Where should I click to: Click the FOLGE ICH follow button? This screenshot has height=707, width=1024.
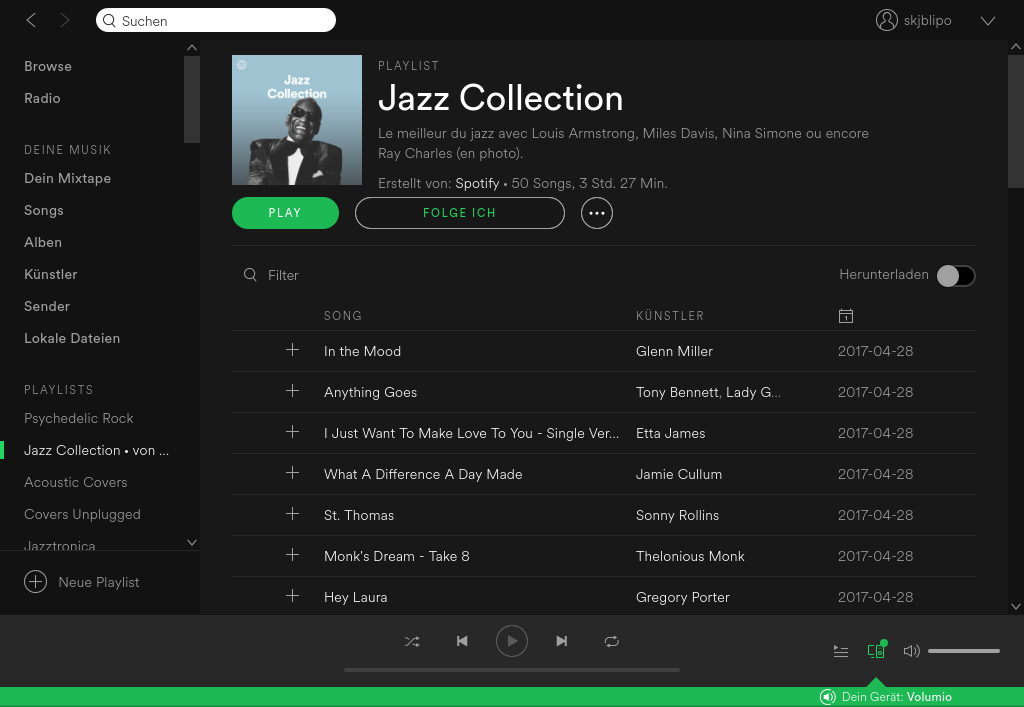pos(459,213)
